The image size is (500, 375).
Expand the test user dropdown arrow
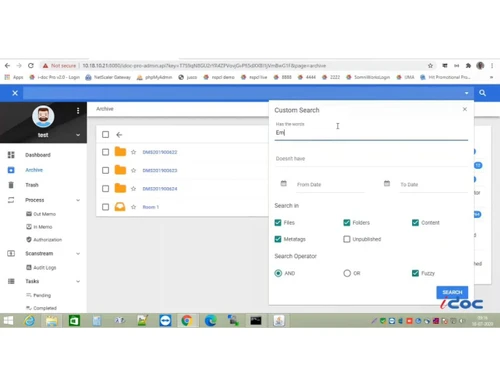[78, 135]
